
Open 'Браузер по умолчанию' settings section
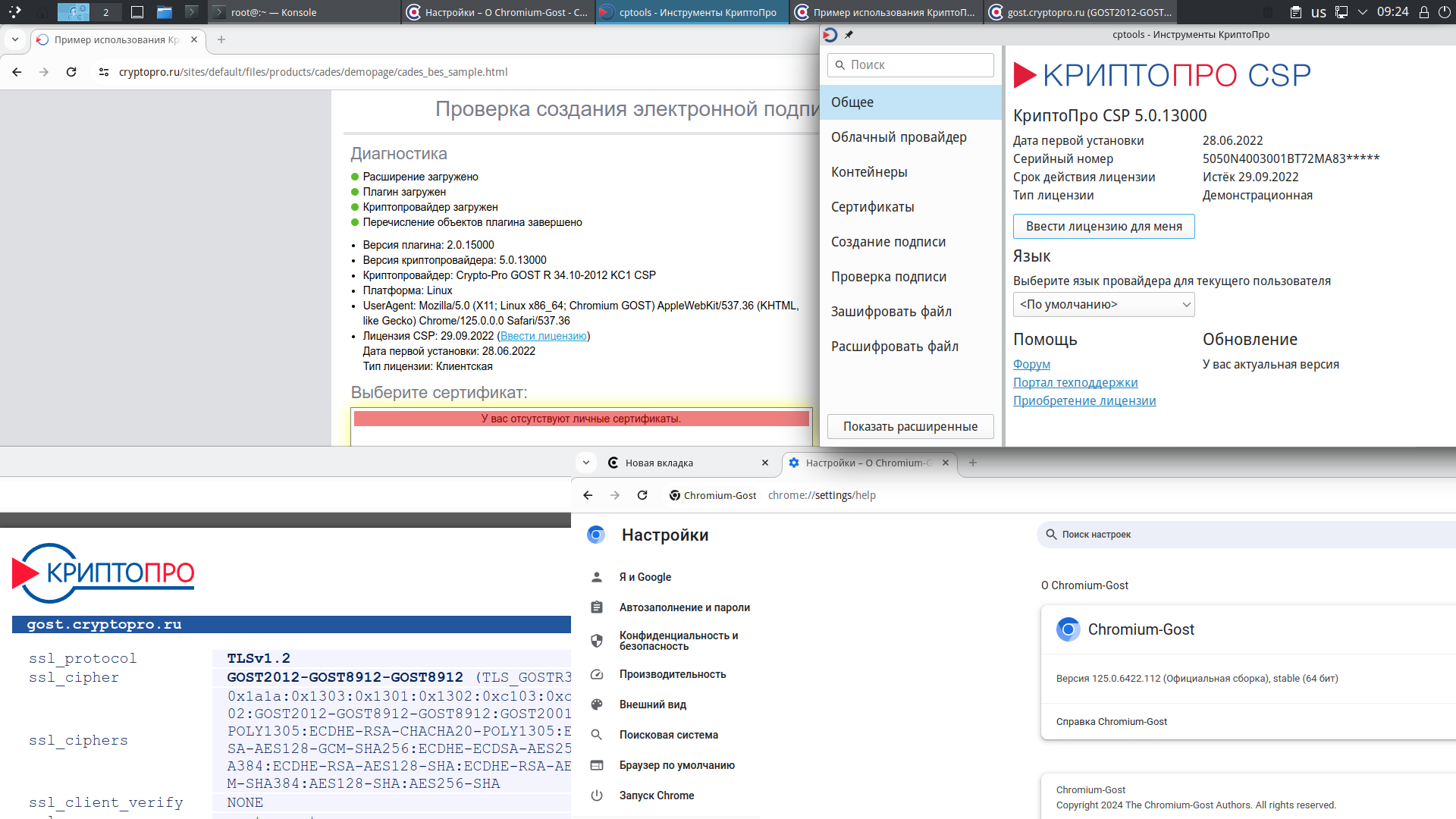pyautogui.click(x=676, y=765)
